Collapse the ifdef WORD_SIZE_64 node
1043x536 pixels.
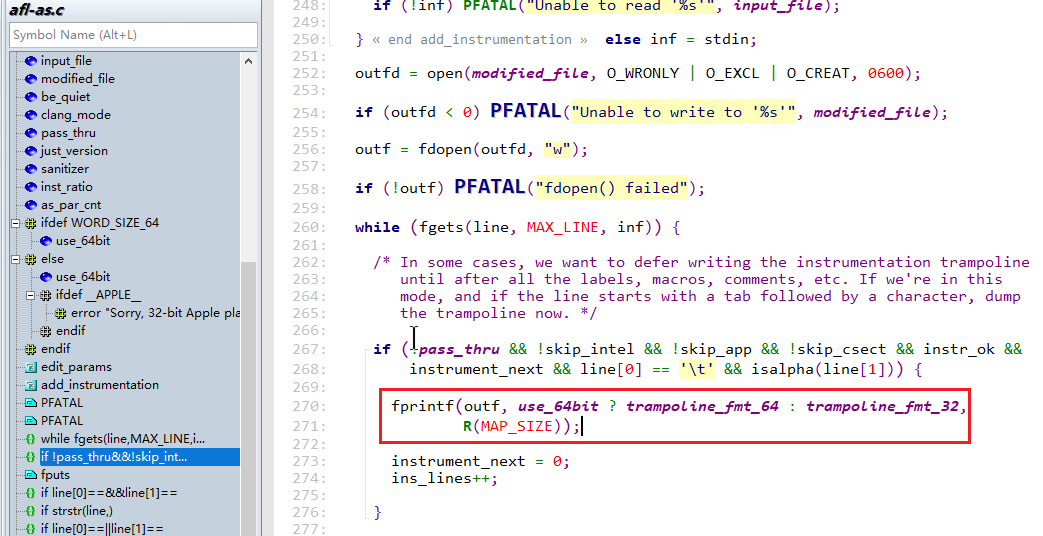coord(15,223)
